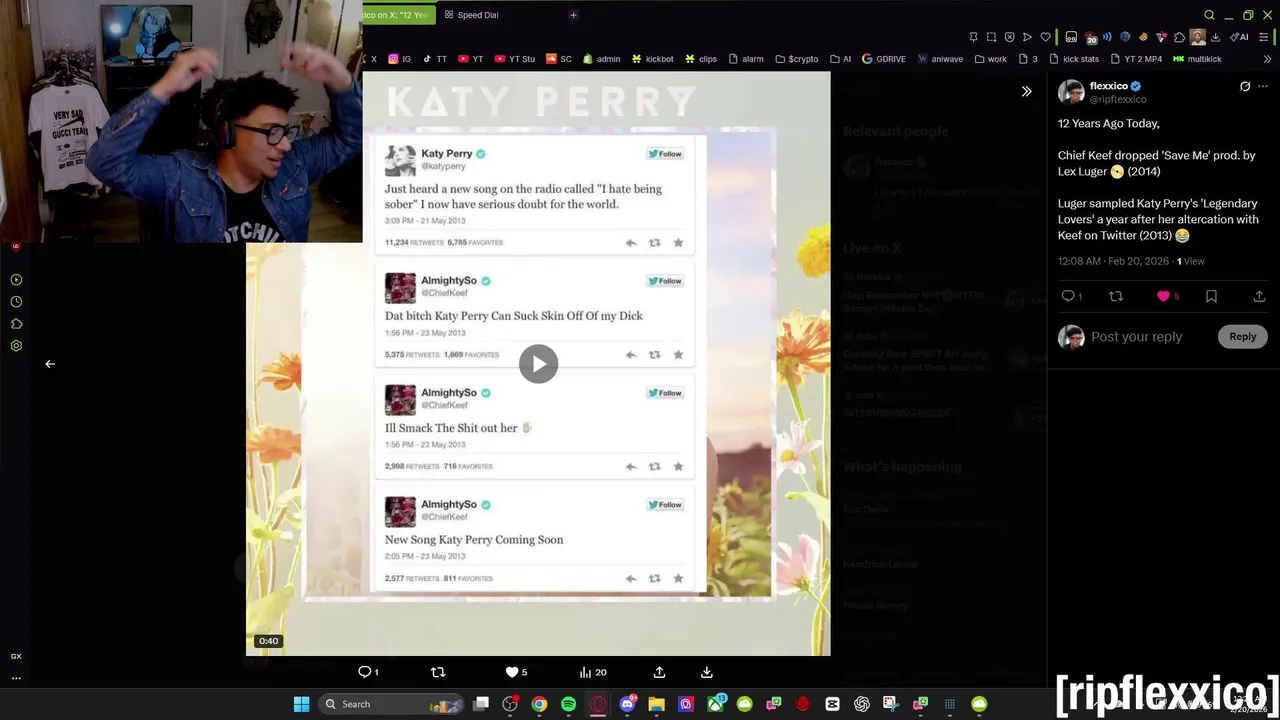Repost the video from bottom bar
Image resolution: width=1280 pixels, height=720 pixels.
pyautogui.click(x=438, y=672)
